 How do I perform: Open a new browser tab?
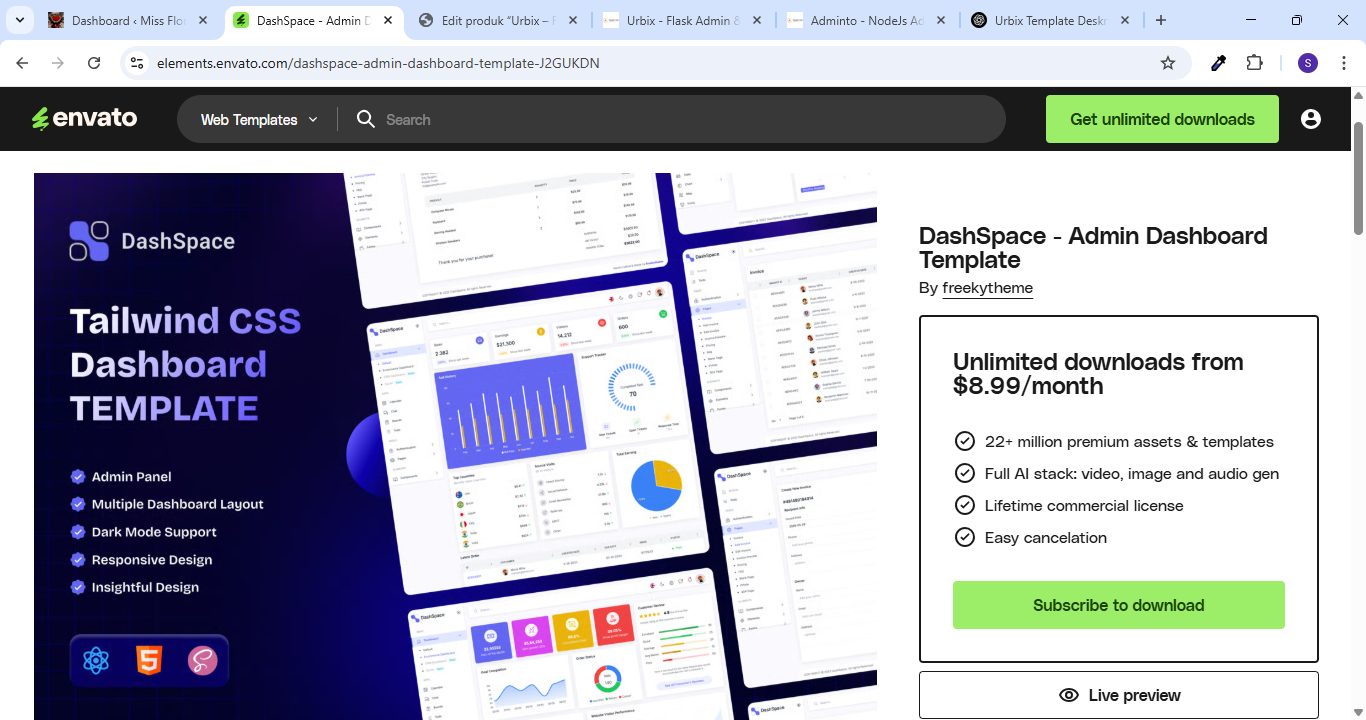(1161, 20)
